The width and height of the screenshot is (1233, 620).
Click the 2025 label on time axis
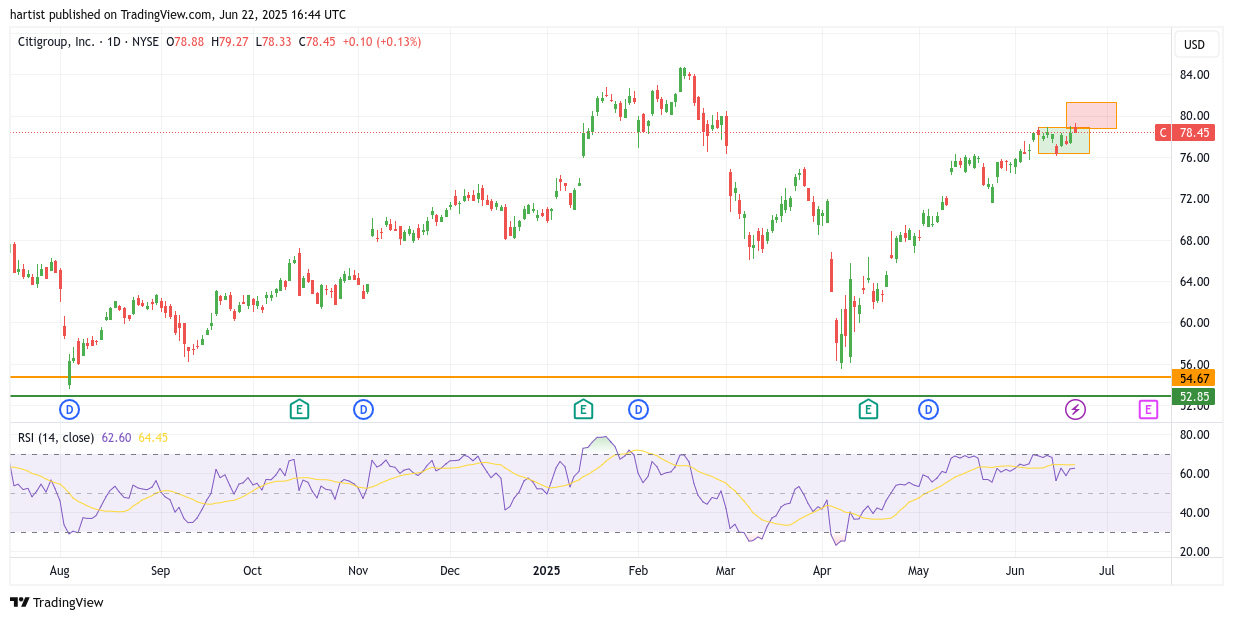pyautogui.click(x=547, y=571)
